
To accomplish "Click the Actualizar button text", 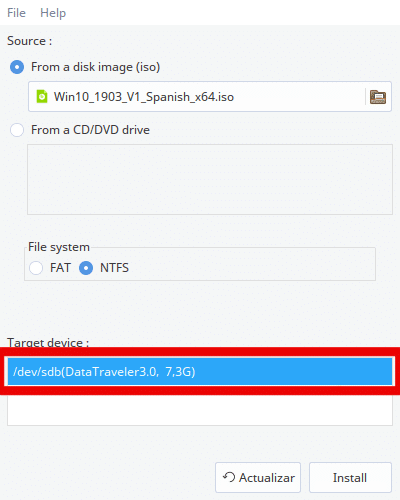I will pyautogui.click(x=267, y=478).
